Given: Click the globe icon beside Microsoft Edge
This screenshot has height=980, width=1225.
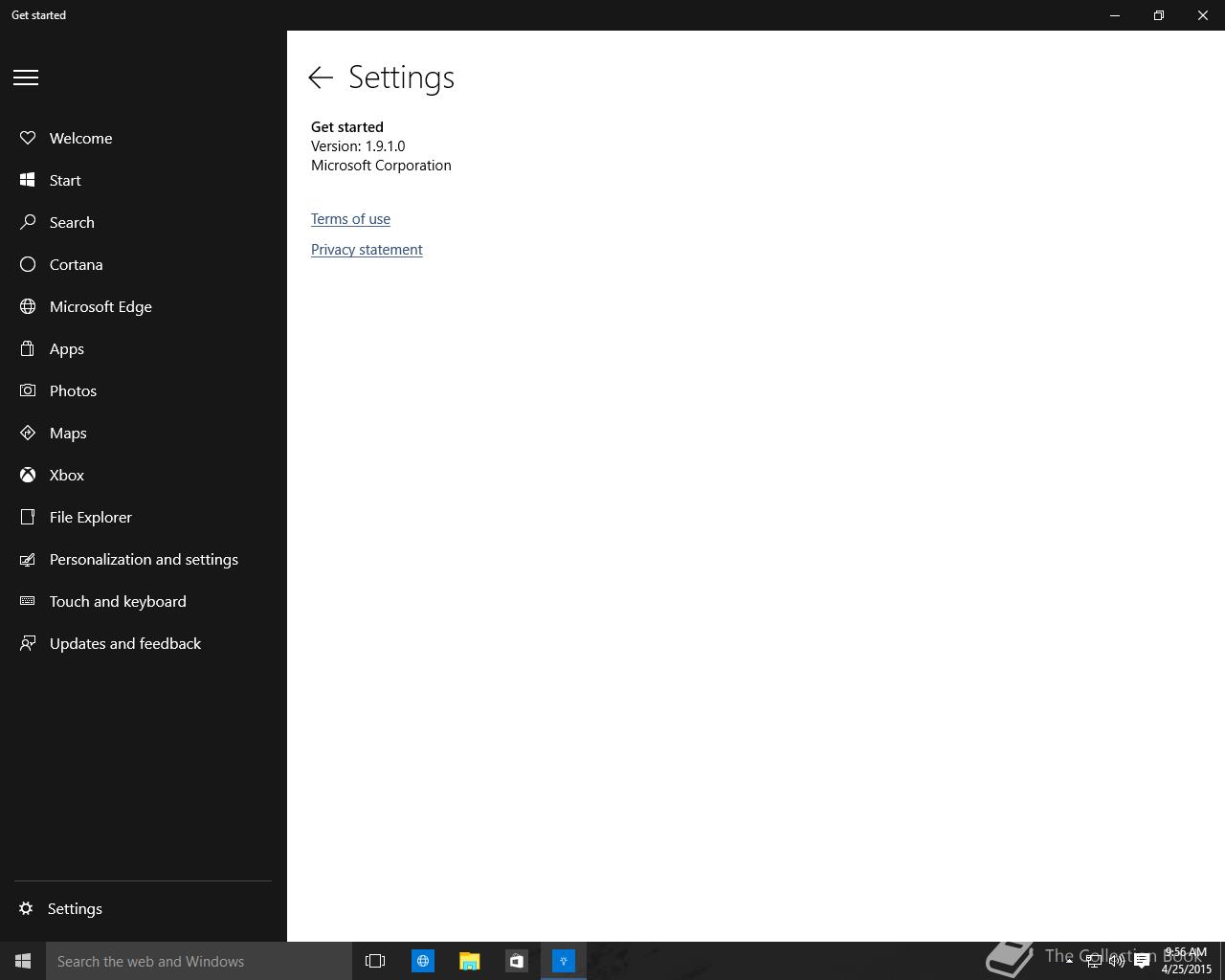Looking at the screenshot, I should [x=28, y=306].
